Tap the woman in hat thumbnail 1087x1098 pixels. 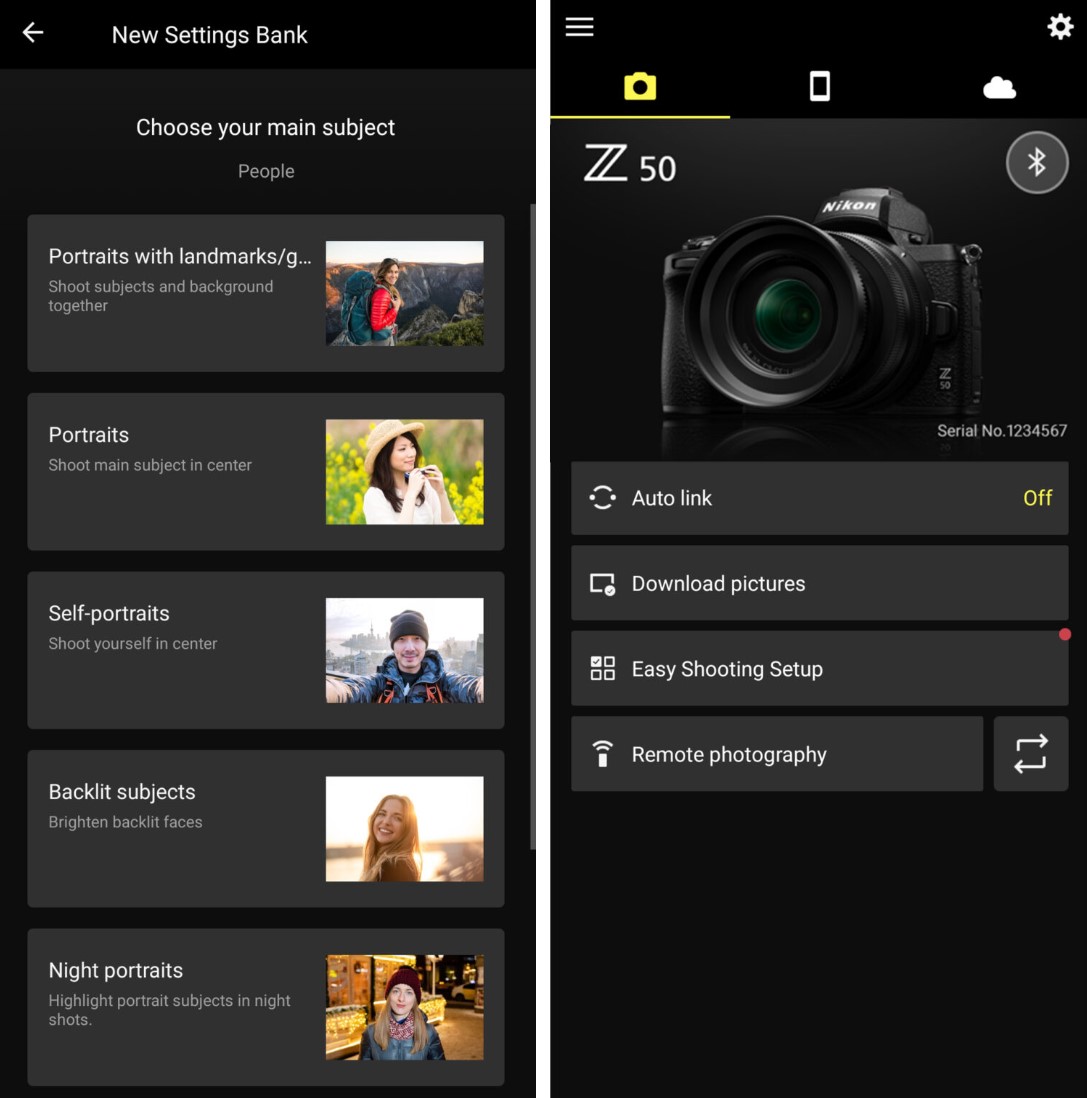[x=404, y=471]
